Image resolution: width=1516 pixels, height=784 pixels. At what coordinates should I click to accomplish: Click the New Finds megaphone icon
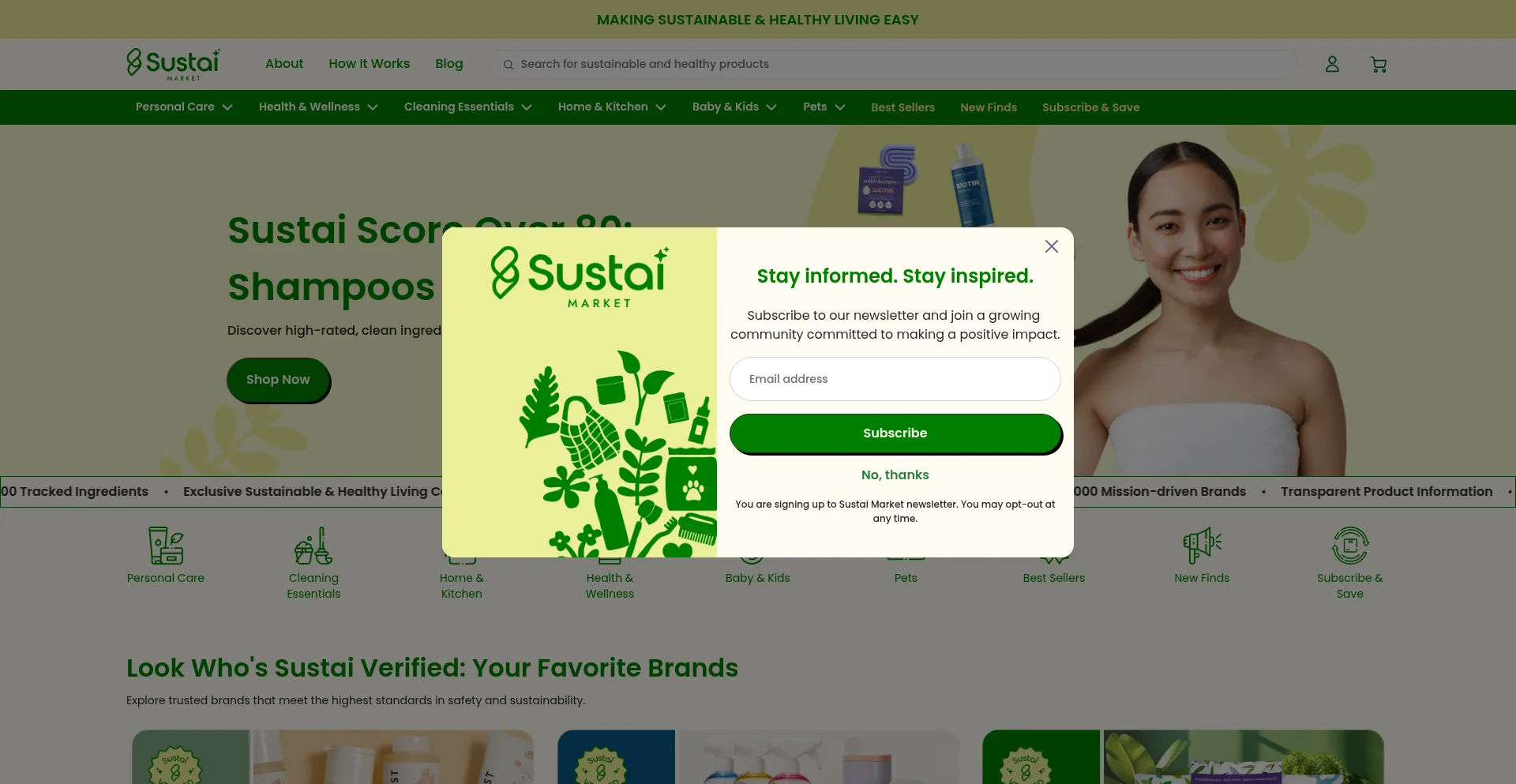pos(1202,546)
